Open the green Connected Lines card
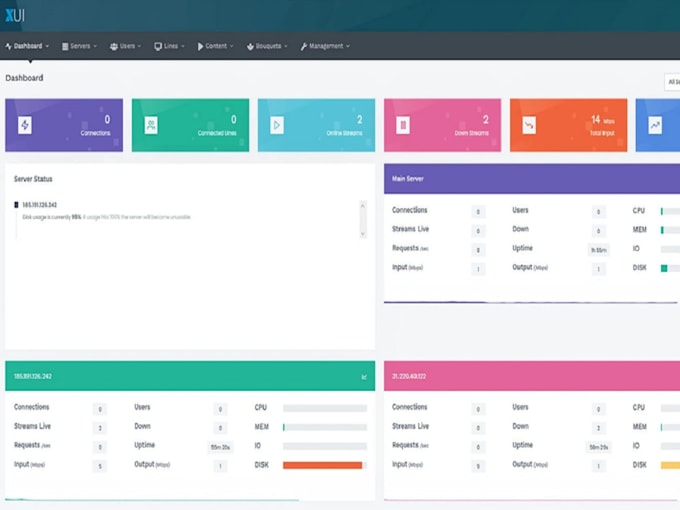Viewport: 680px width, 510px height. [x=190, y=125]
